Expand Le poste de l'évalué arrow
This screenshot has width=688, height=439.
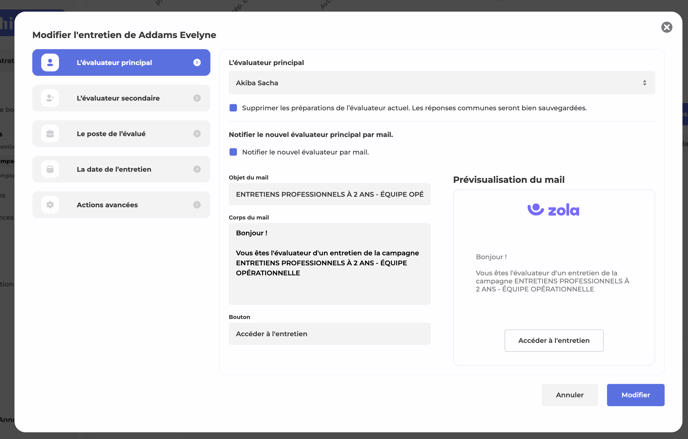(197, 134)
